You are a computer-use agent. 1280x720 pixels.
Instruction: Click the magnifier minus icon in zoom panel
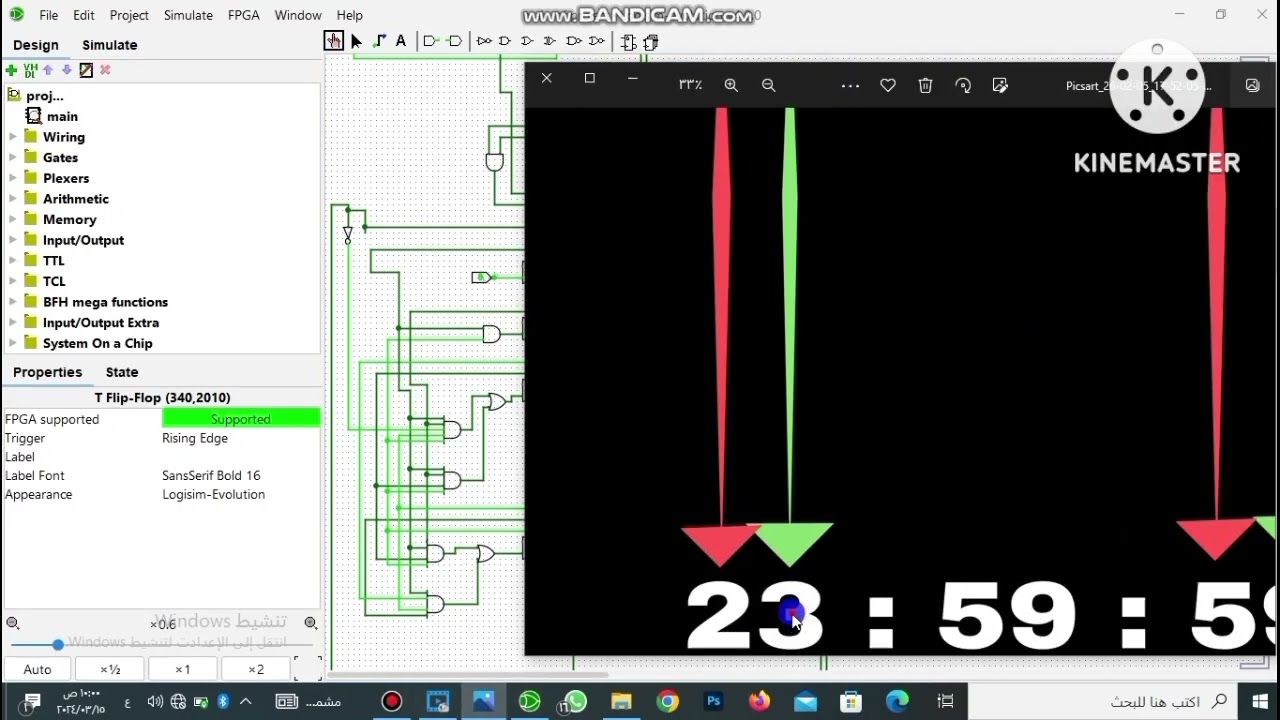pyautogui.click(x=12, y=623)
